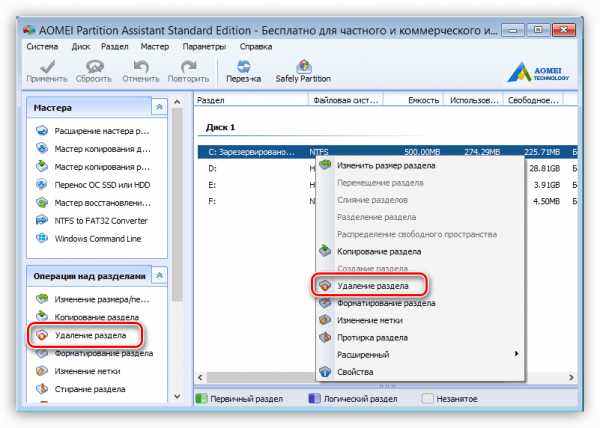Click sidebar icon for Удаление раздела
Screen dimensions: 600x428
42,335
